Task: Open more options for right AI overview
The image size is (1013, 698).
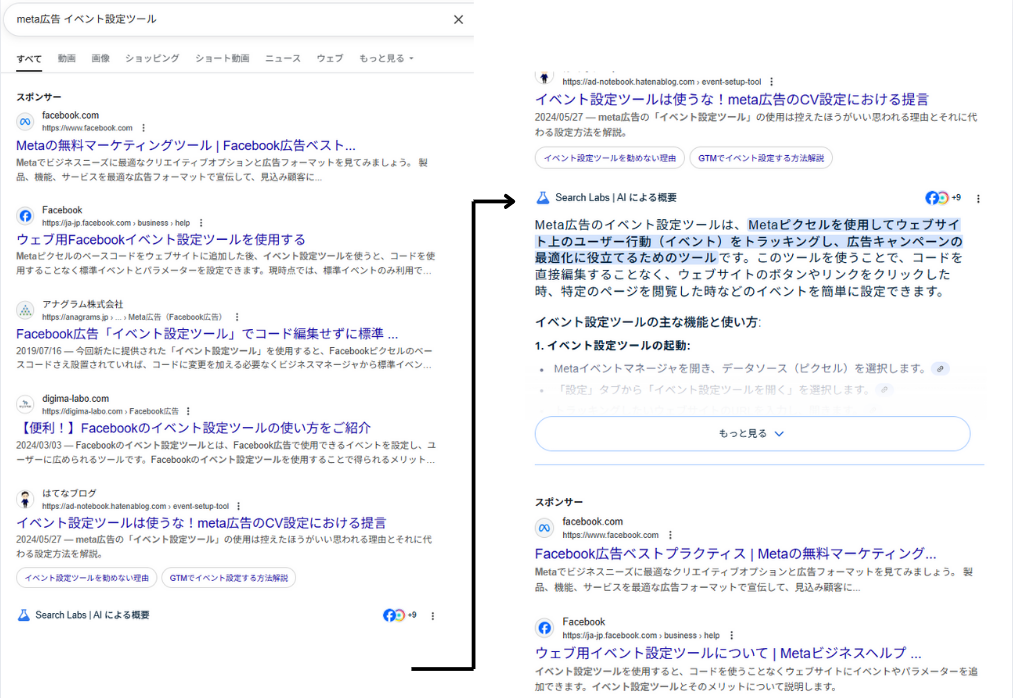Action: tap(978, 199)
